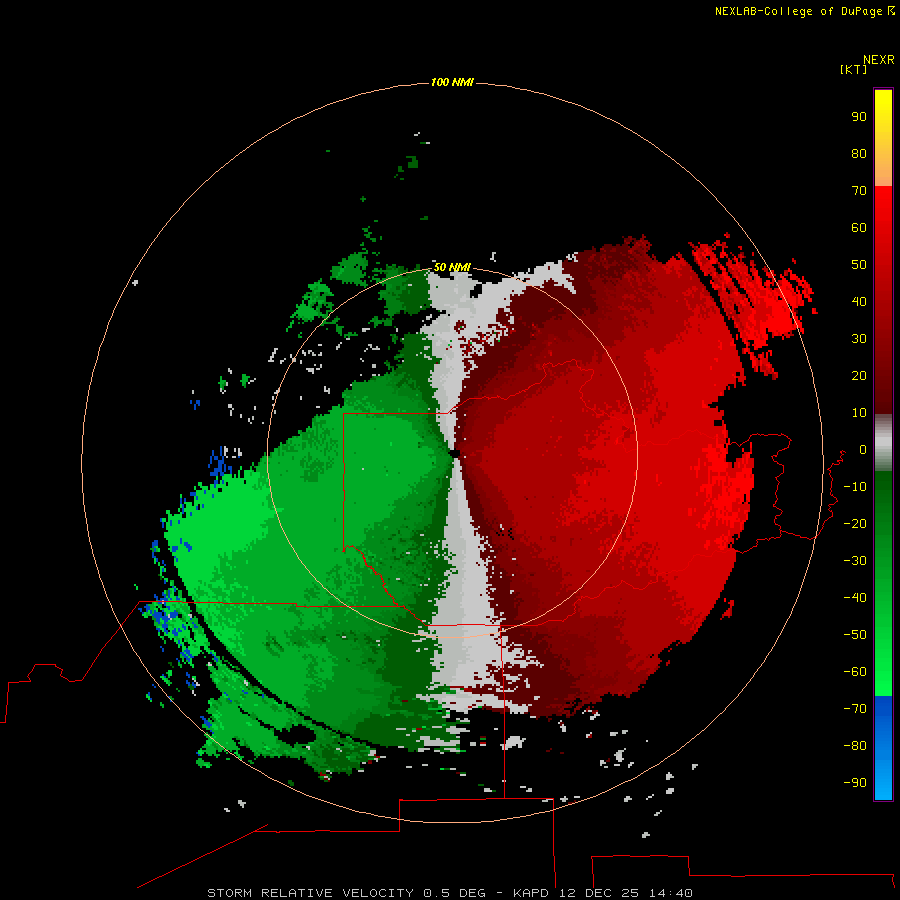Click the black radar site marker at the map center
The width and height of the screenshot is (900, 900).
[455, 454]
